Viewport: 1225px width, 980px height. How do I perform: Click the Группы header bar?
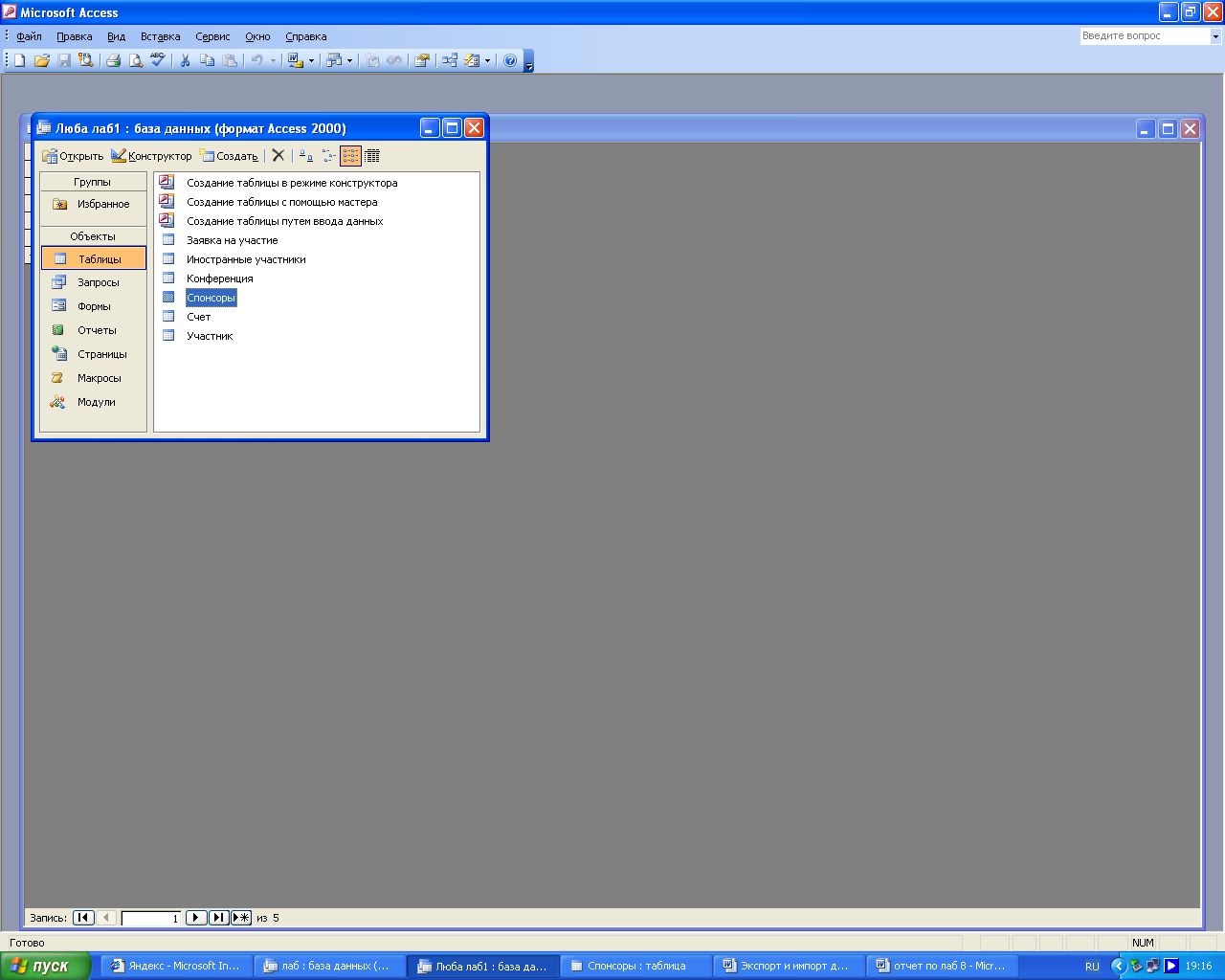coord(93,182)
